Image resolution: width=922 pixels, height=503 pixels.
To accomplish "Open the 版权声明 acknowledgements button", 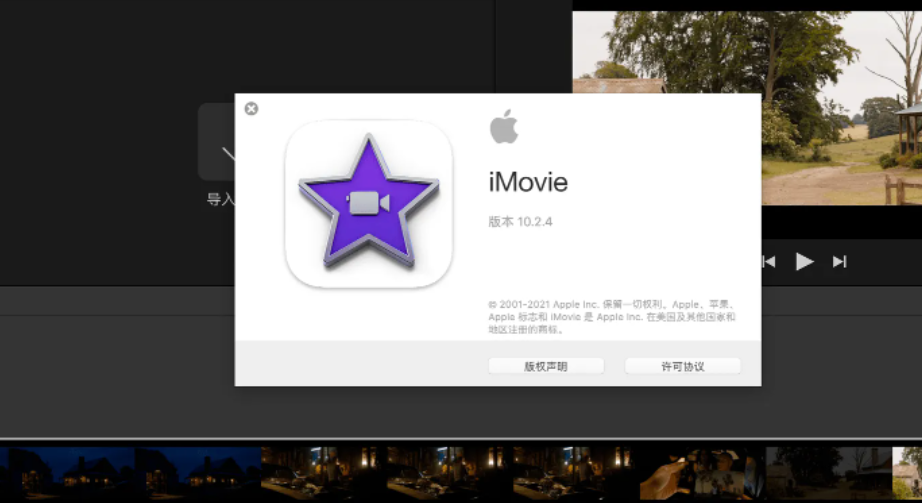I will click(546, 367).
